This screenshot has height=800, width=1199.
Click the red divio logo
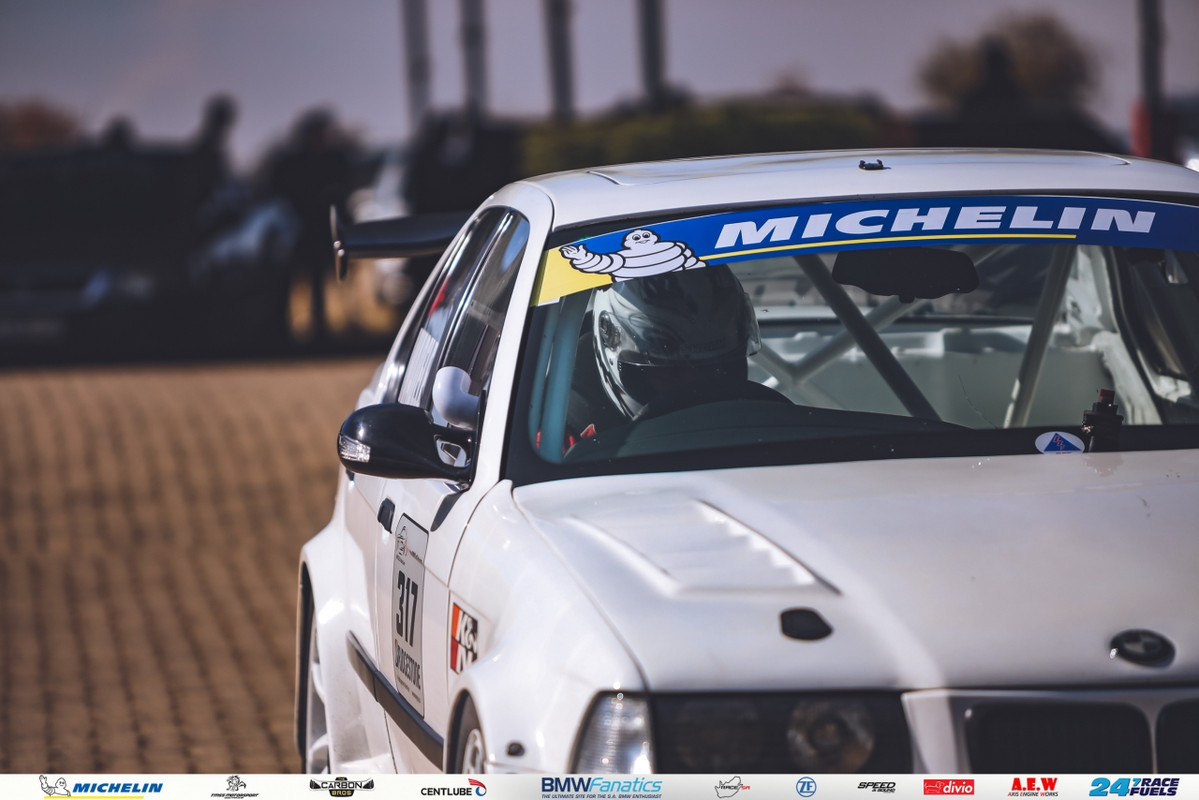click(948, 787)
